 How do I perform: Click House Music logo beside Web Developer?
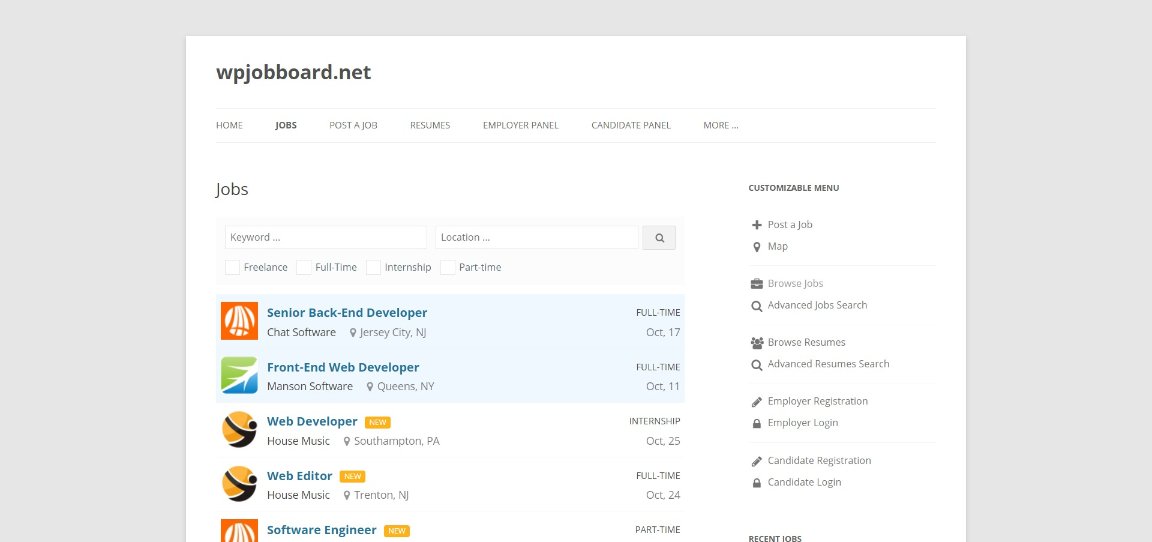point(240,430)
